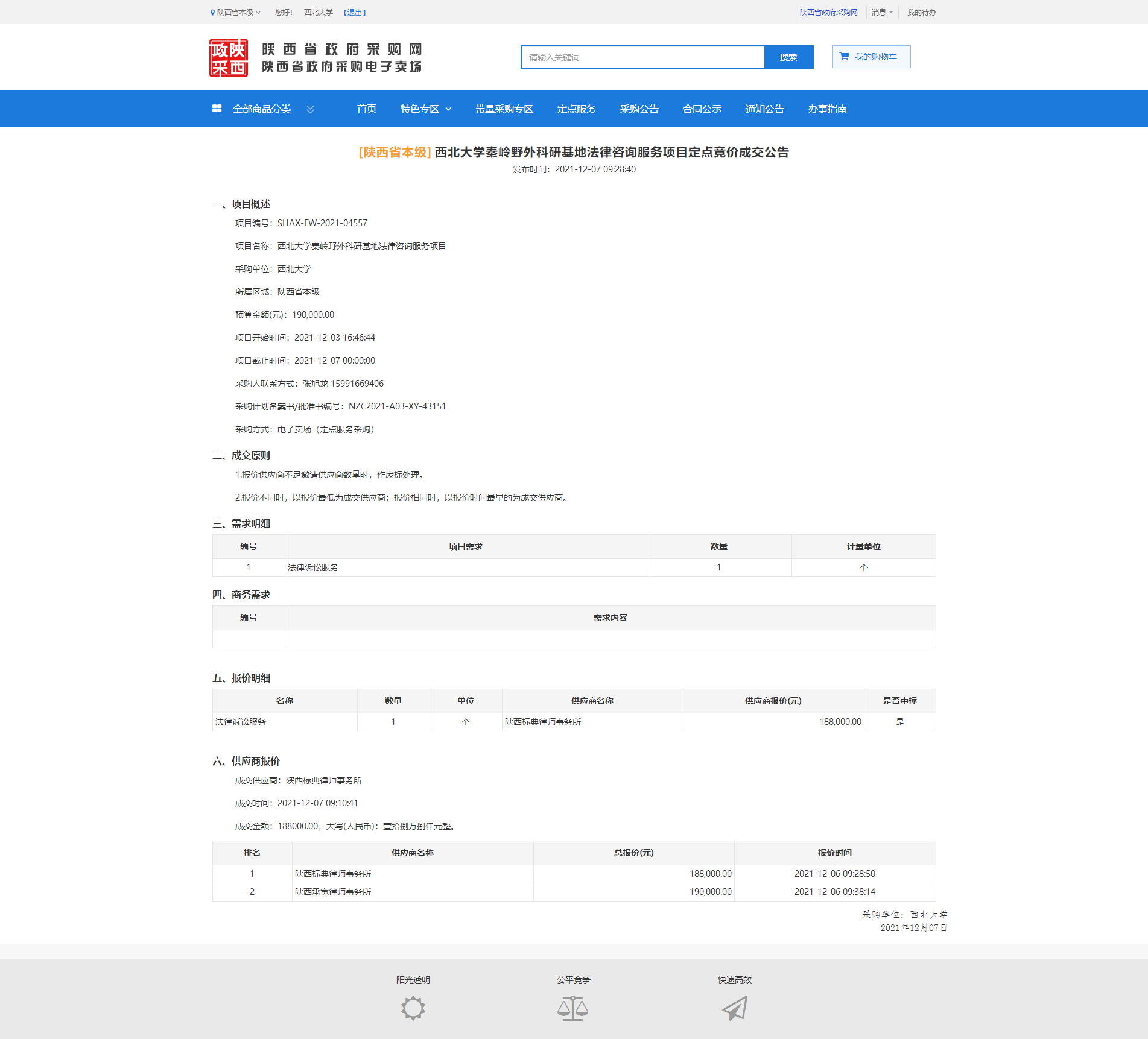Screen dimensions: 1148x1039
Task: Click the balance scale icon under 公平竞争
Action: pos(572,1008)
